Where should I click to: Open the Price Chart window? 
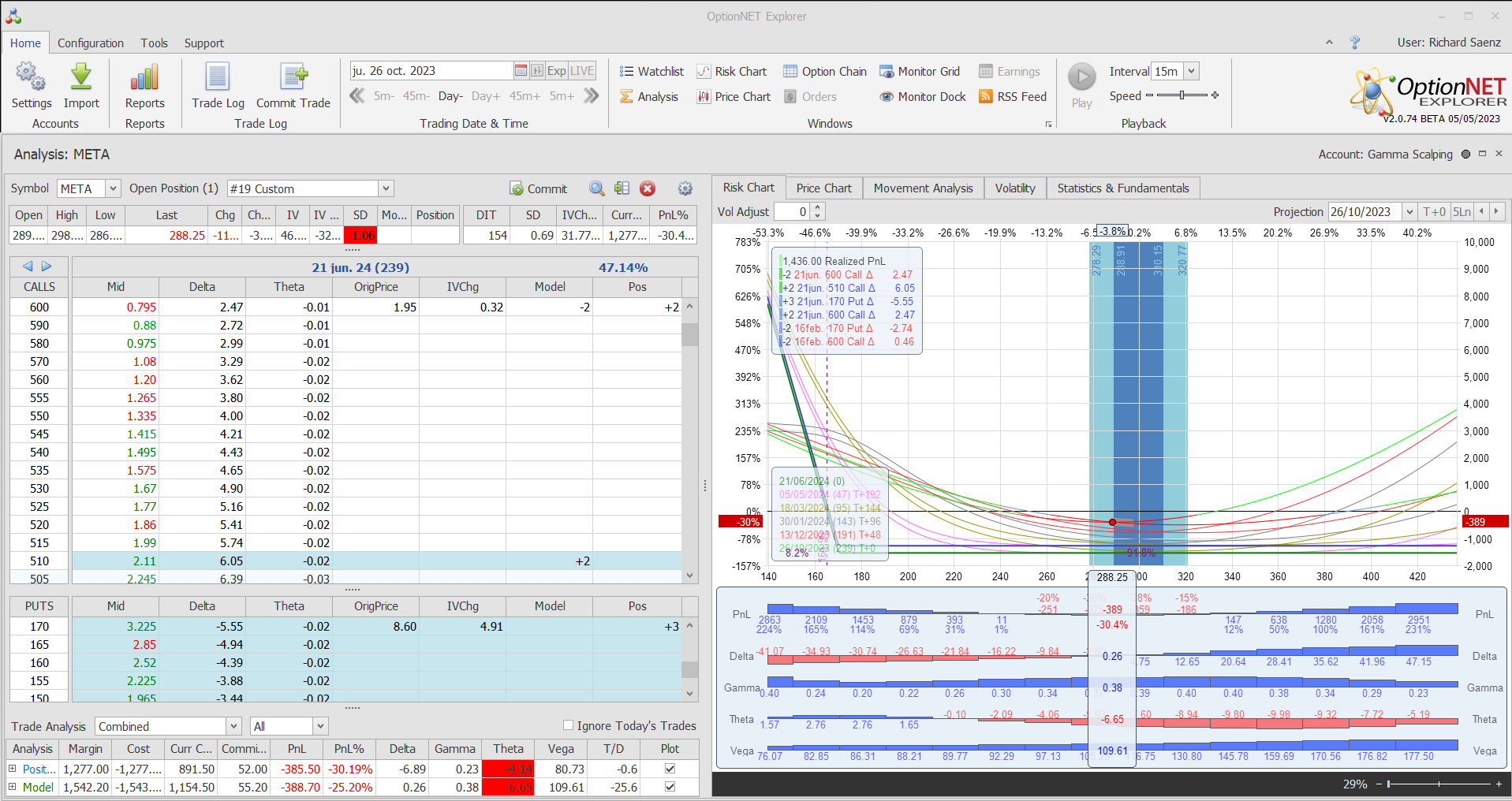tap(734, 96)
